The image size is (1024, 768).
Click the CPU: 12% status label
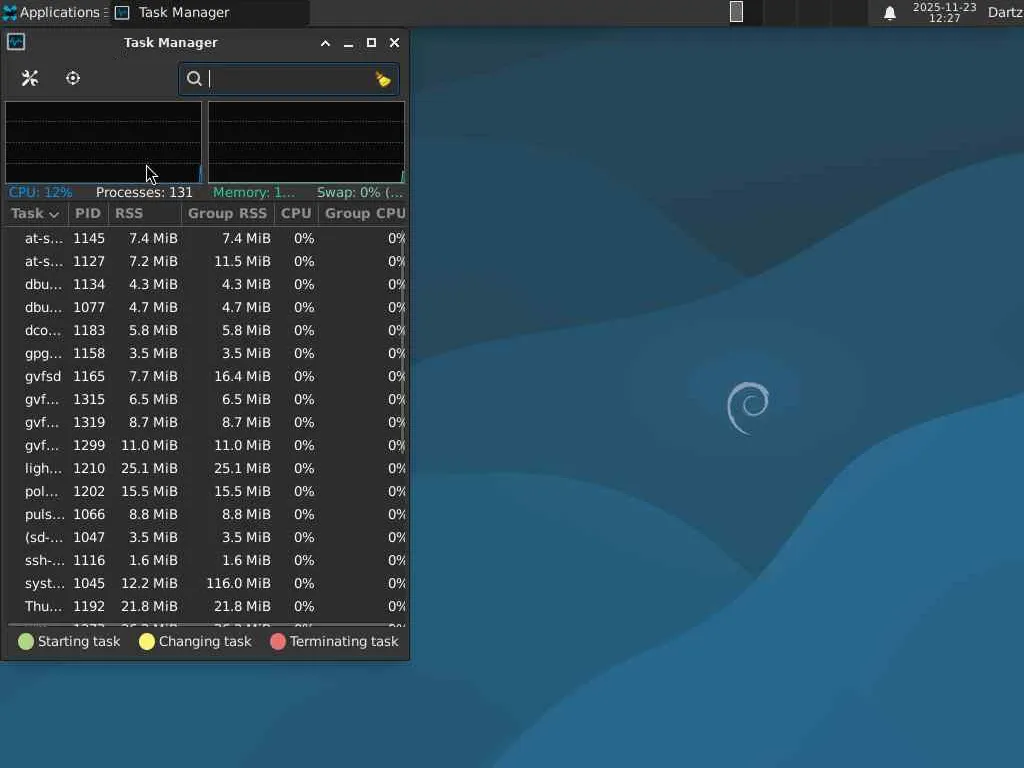(40, 193)
